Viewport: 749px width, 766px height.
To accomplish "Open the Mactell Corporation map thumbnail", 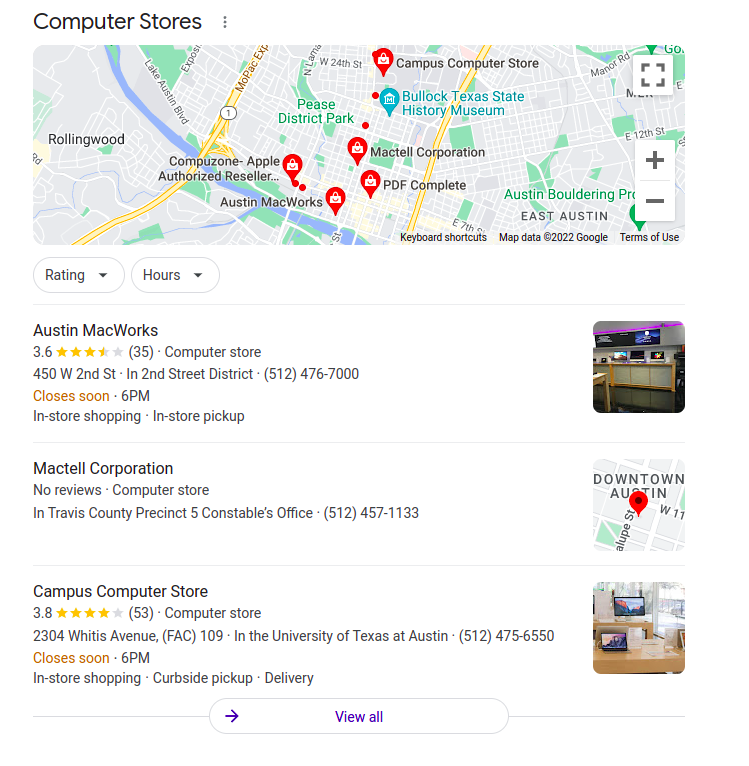I will pyautogui.click(x=639, y=505).
